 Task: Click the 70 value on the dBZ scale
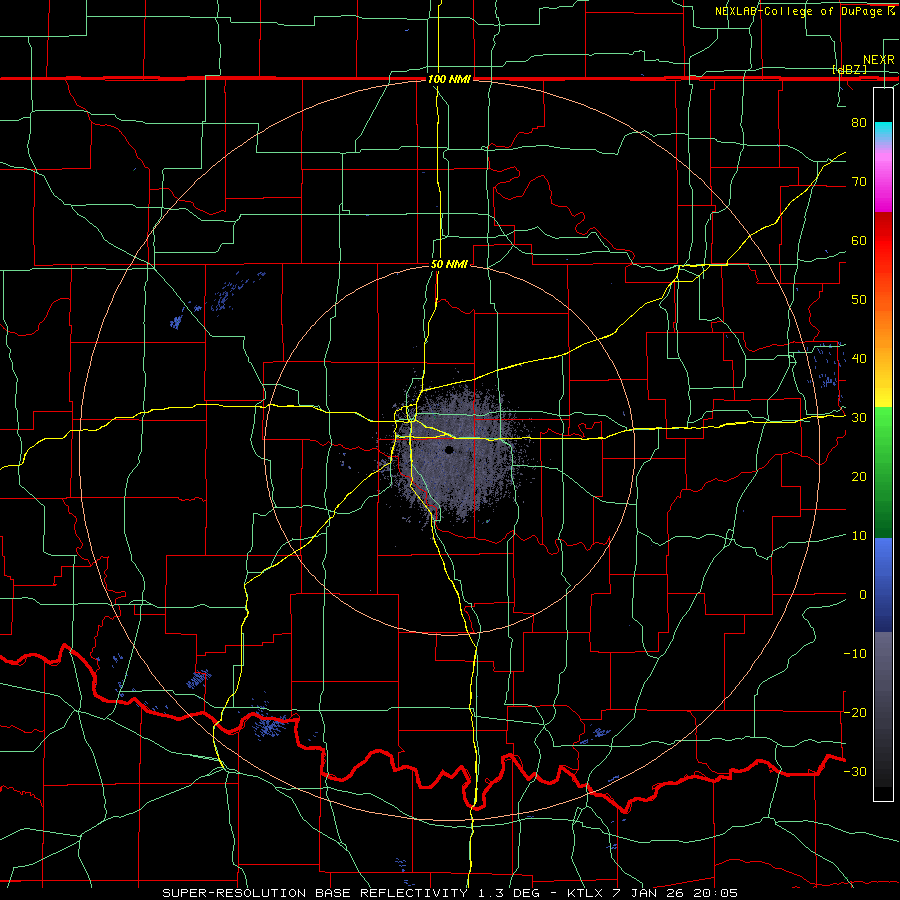click(859, 181)
